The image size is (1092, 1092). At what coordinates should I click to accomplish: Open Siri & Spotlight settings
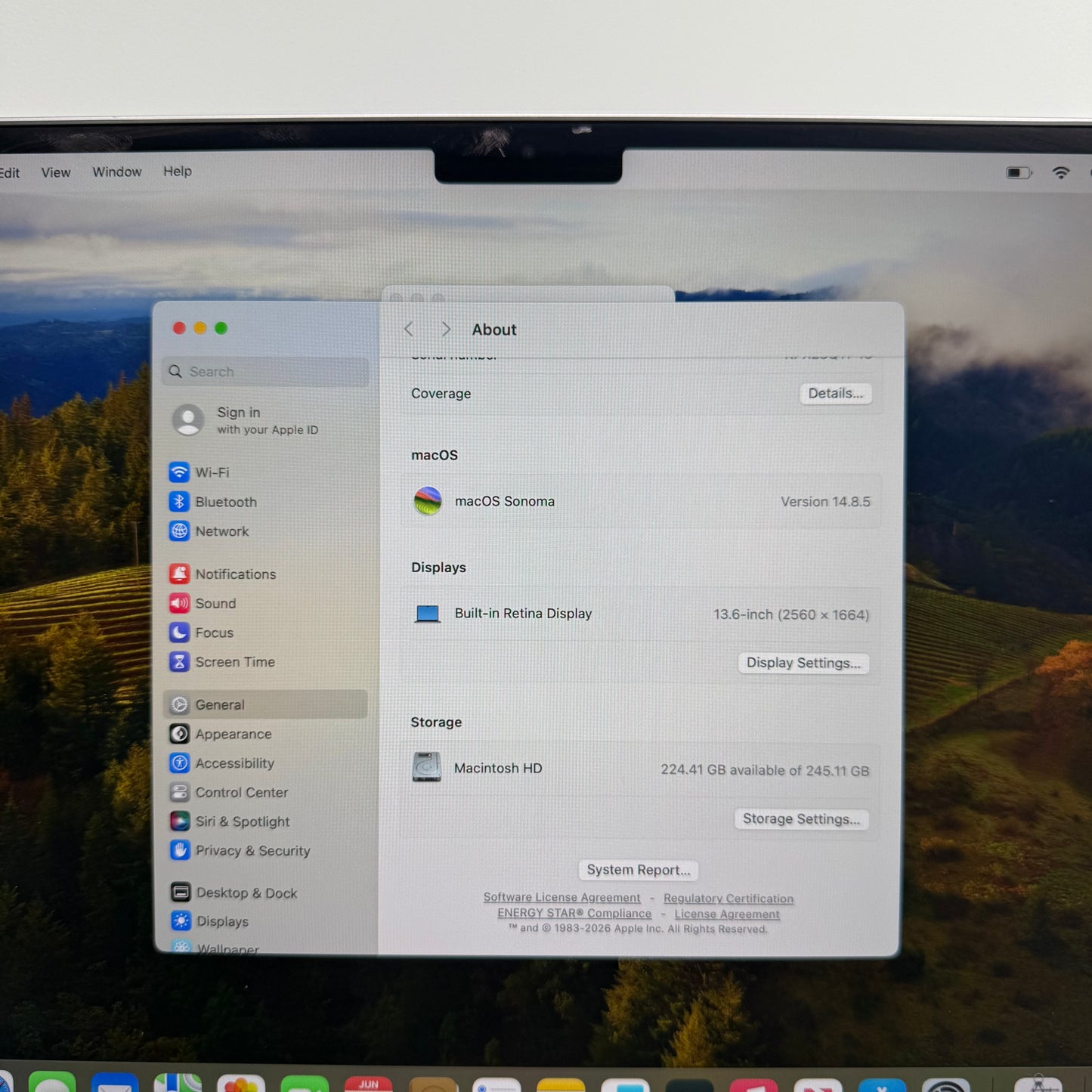[230, 821]
